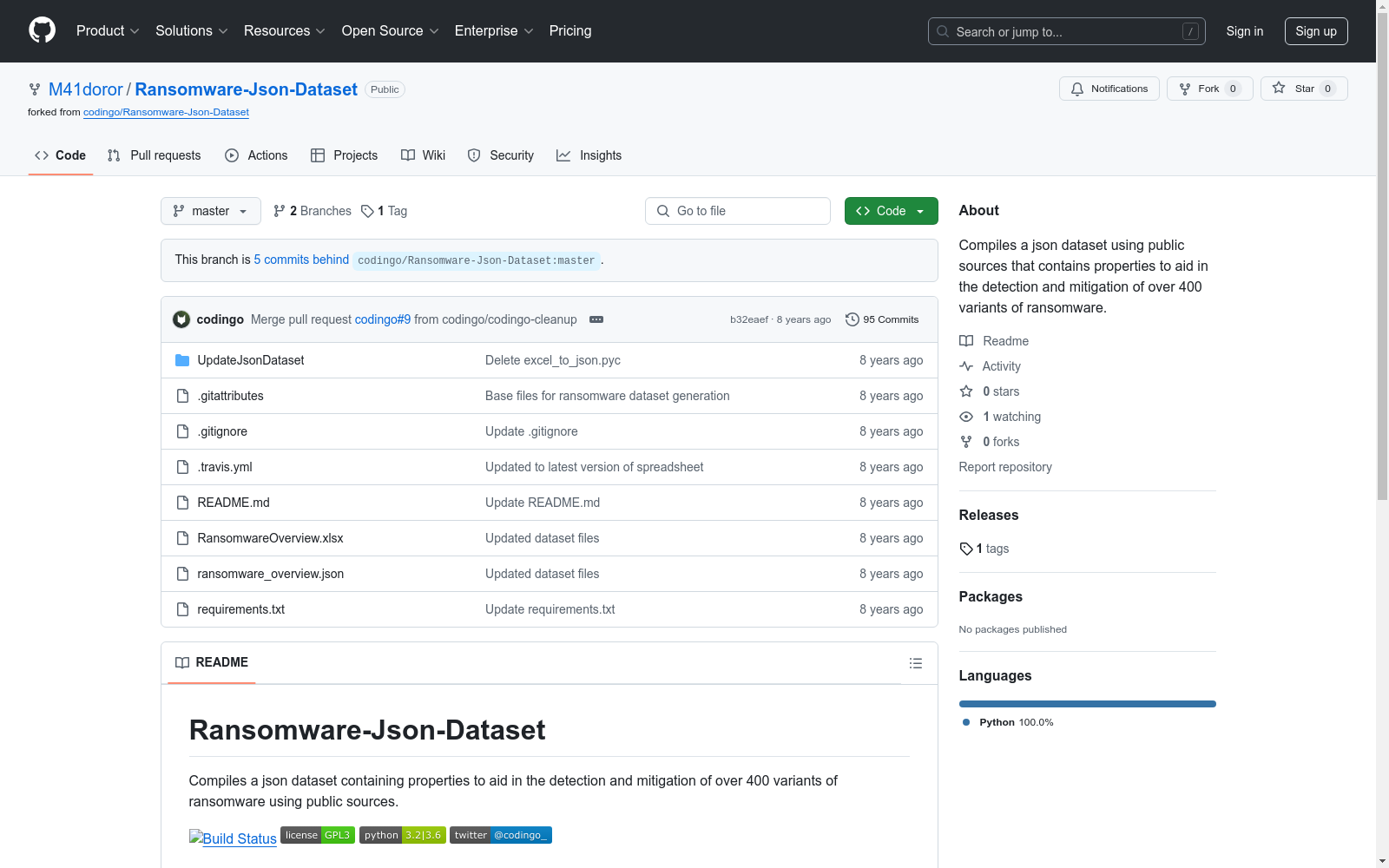
Task: Go to the Wiki tab
Action: coord(424,155)
